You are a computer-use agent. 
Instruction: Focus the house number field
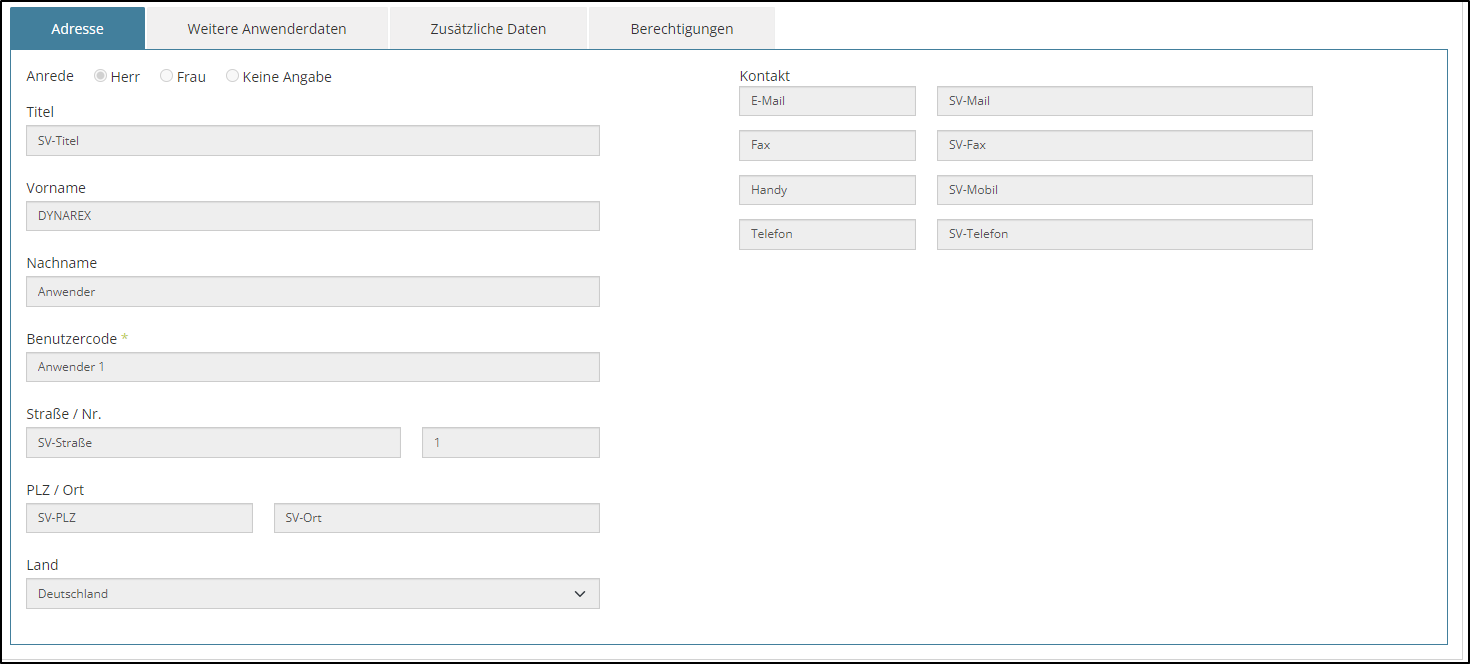tap(510, 443)
